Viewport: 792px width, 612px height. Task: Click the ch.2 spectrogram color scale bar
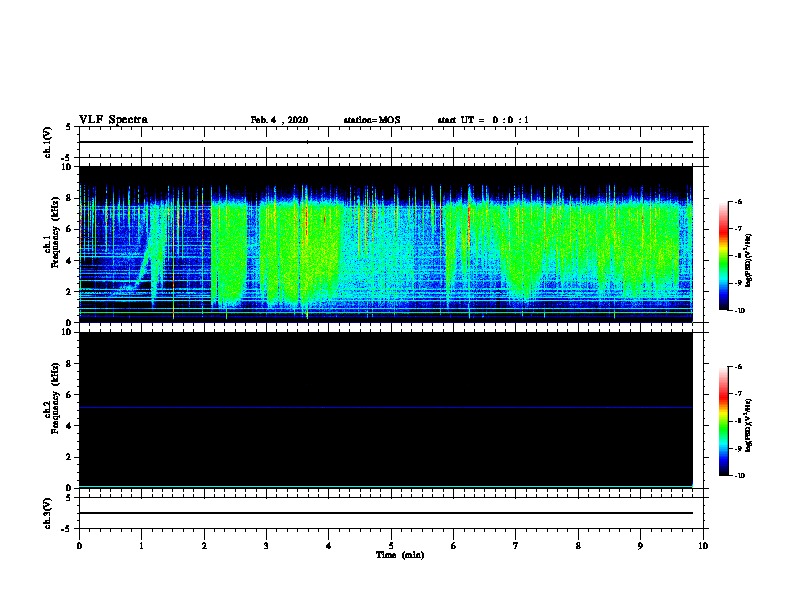click(x=723, y=421)
